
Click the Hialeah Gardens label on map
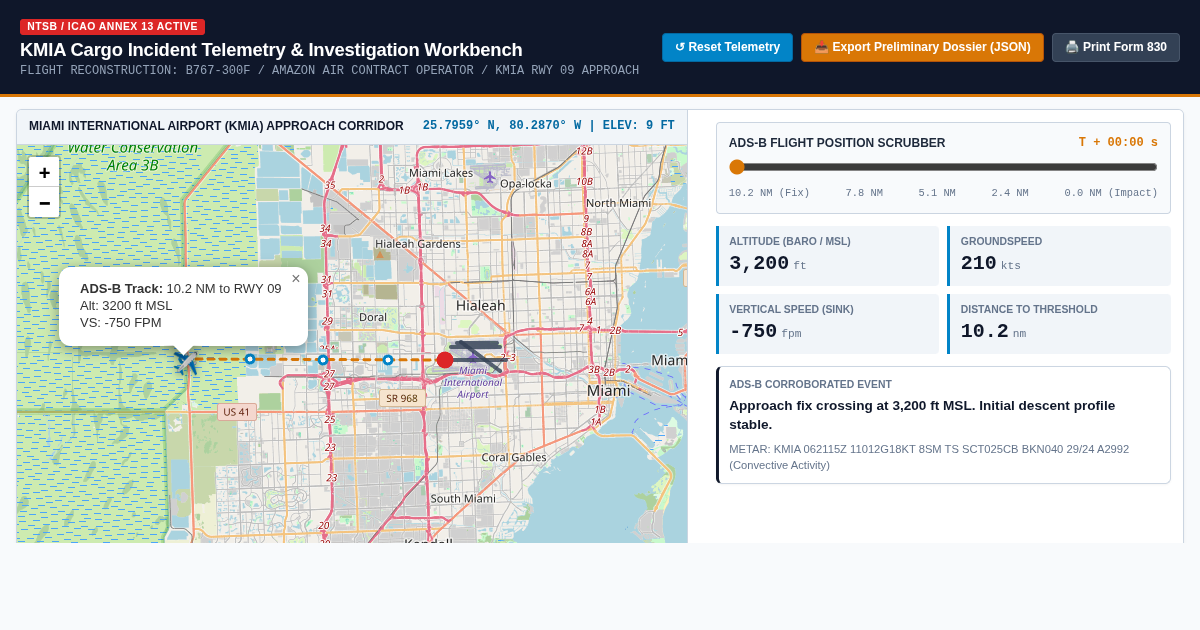[x=418, y=243]
